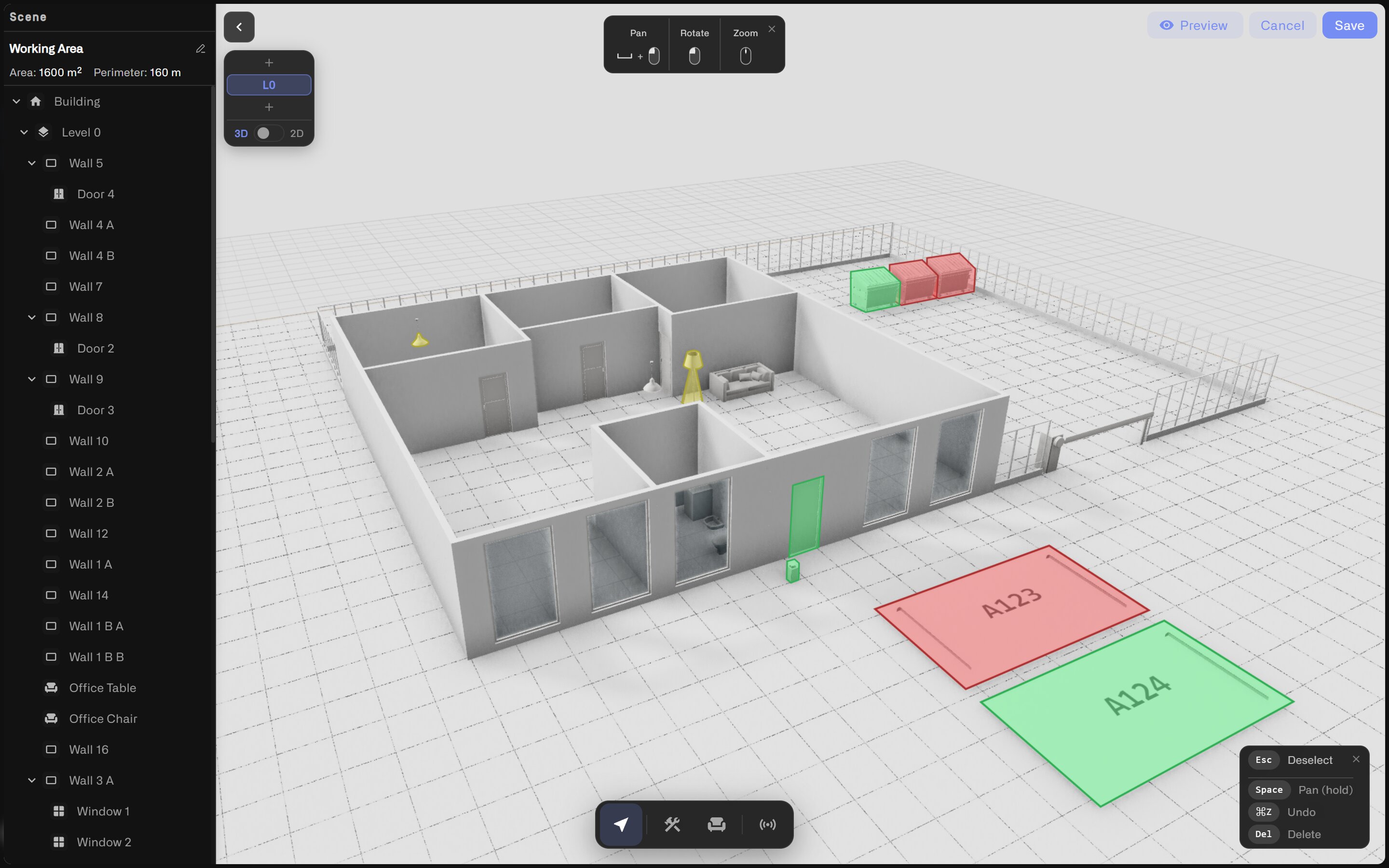Viewport: 1389px width, 868px height.
Task: Collapse the Level 0 node
Action: pyautogui.click(x=24, y=132)
